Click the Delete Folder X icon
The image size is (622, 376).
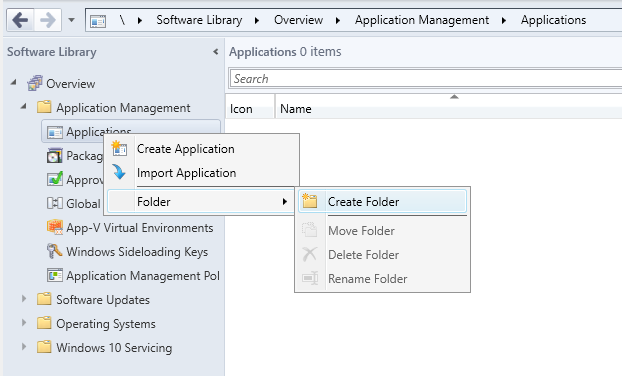click(x=309, y=254)
